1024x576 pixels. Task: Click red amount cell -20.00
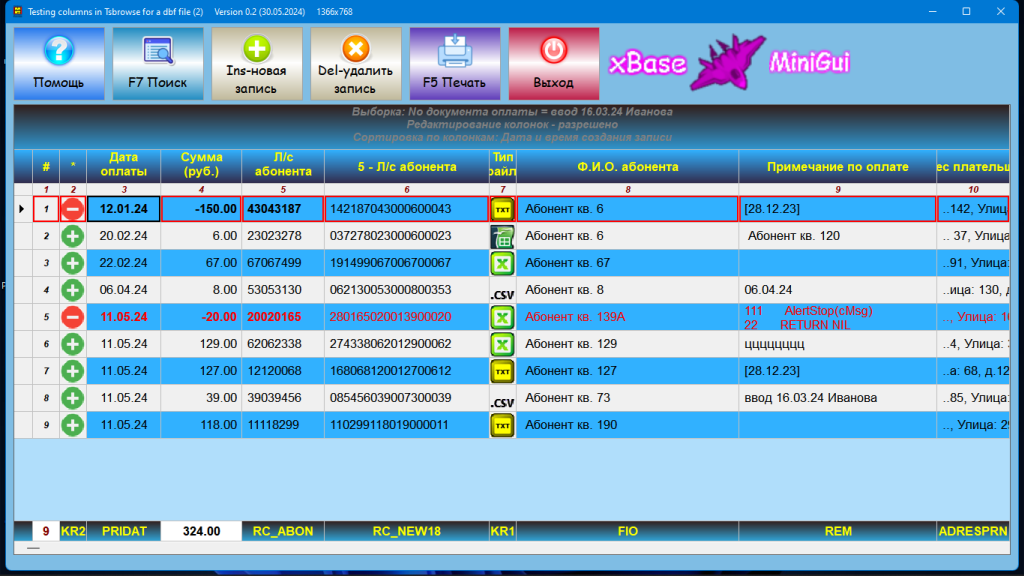[x=201, y=317]
